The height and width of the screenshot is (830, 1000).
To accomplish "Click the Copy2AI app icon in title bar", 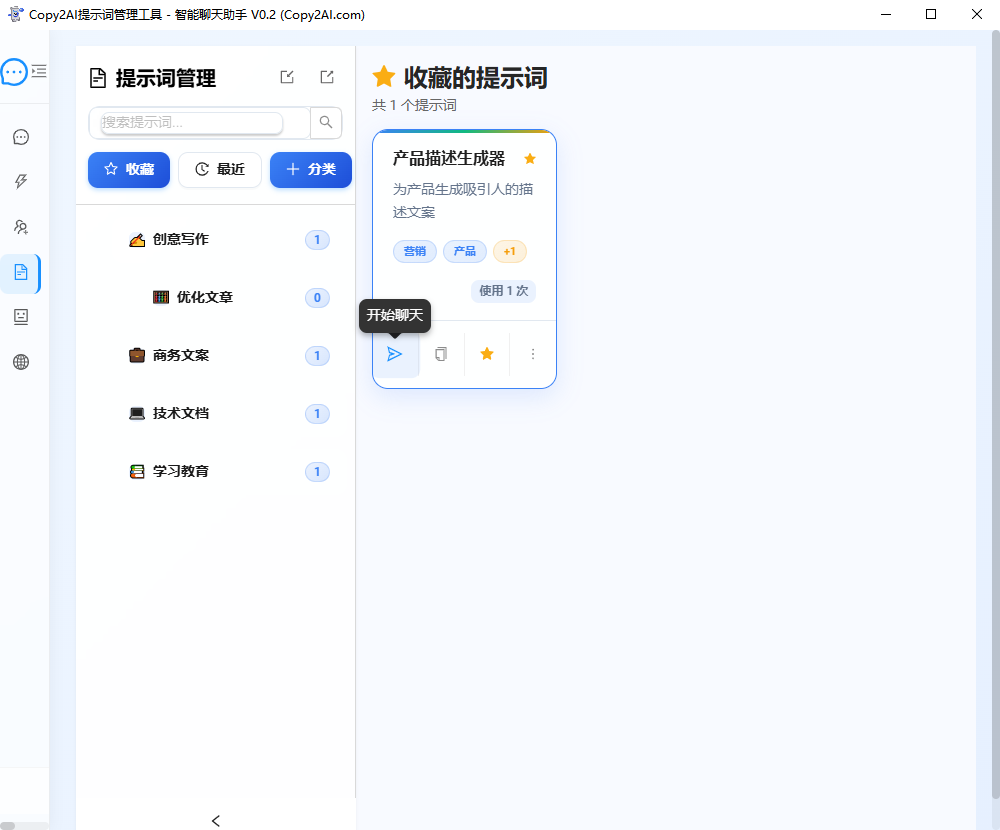I will [x=15, y=14].
